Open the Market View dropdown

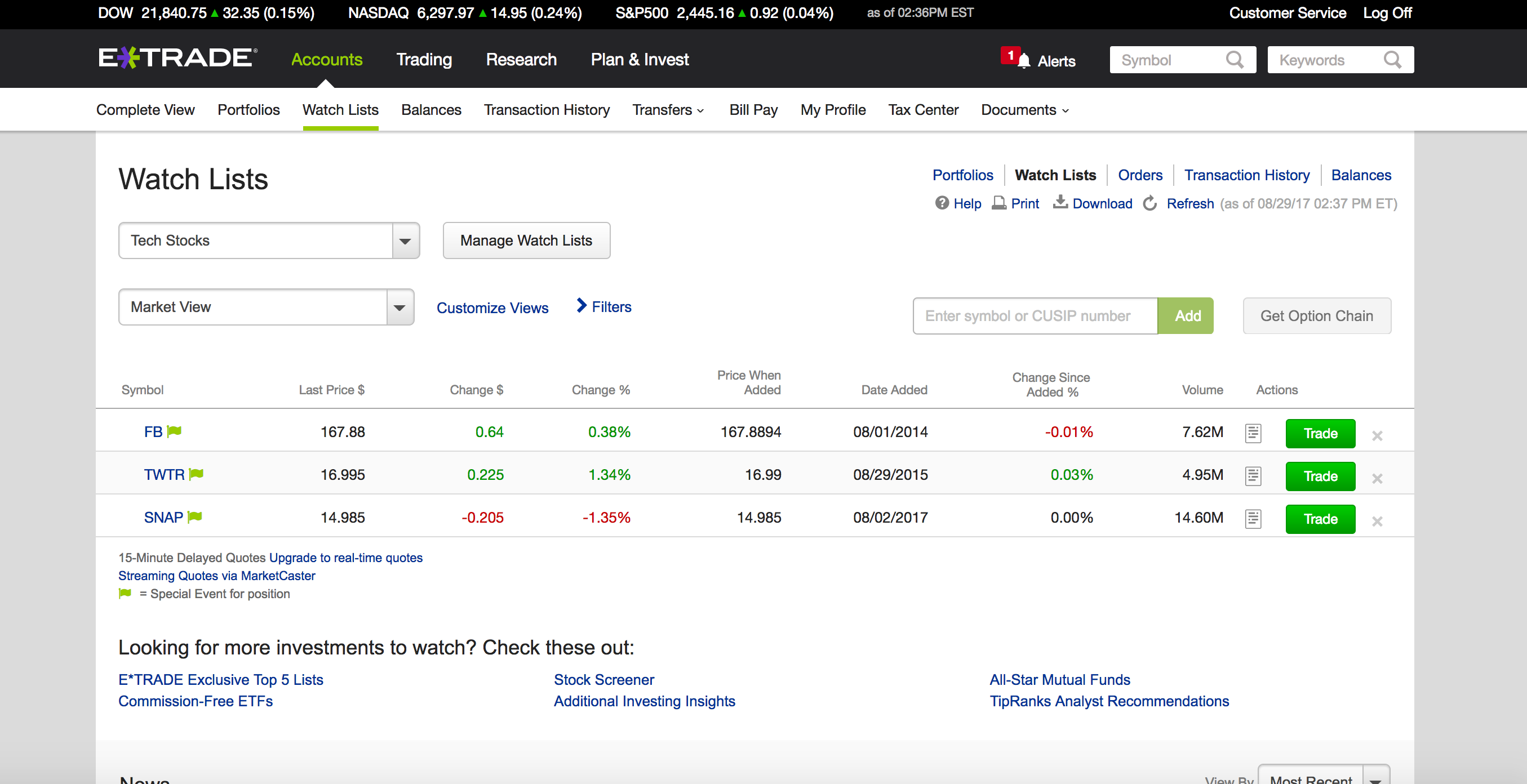[400, 306]
